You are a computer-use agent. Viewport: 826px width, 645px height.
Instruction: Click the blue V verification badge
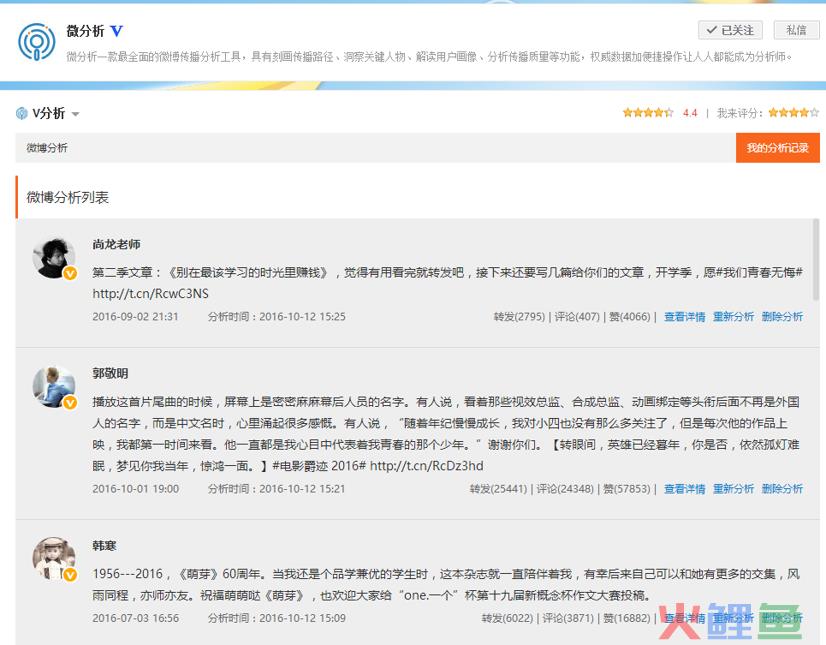116,32
